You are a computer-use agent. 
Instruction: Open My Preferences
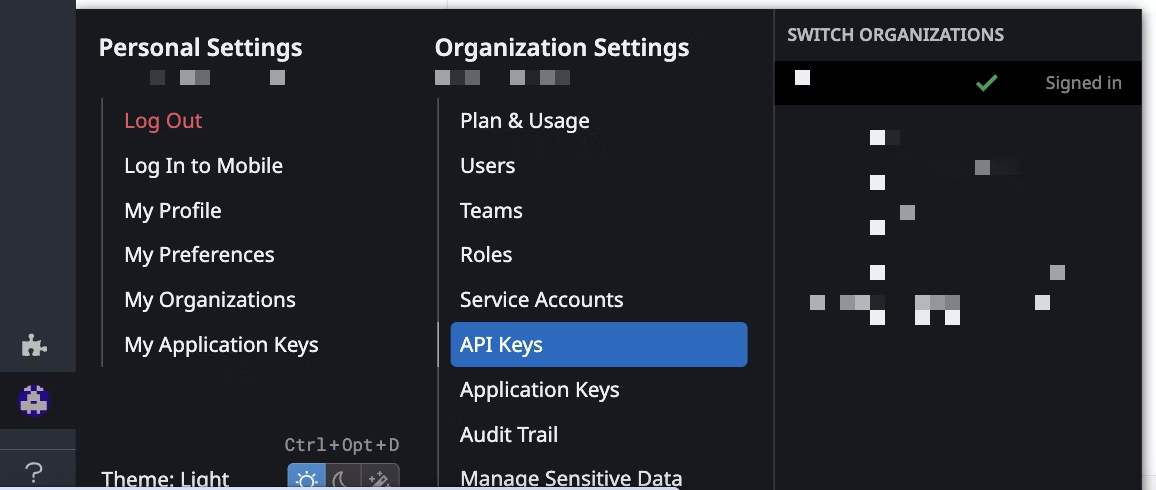pyautogui.click(x=199, y=255)
